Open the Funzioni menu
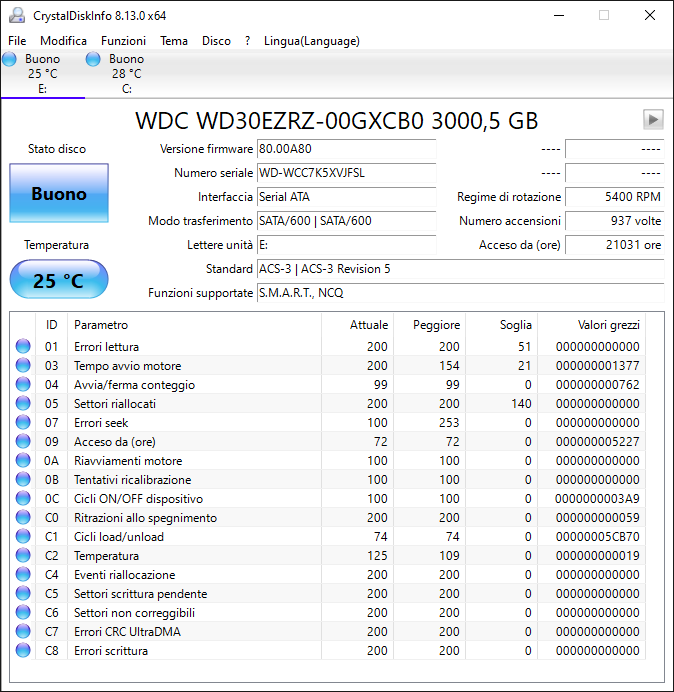Image resolution: width=674 pixels, height=692 pixels. pyautogui.click(x=123, y=41)
